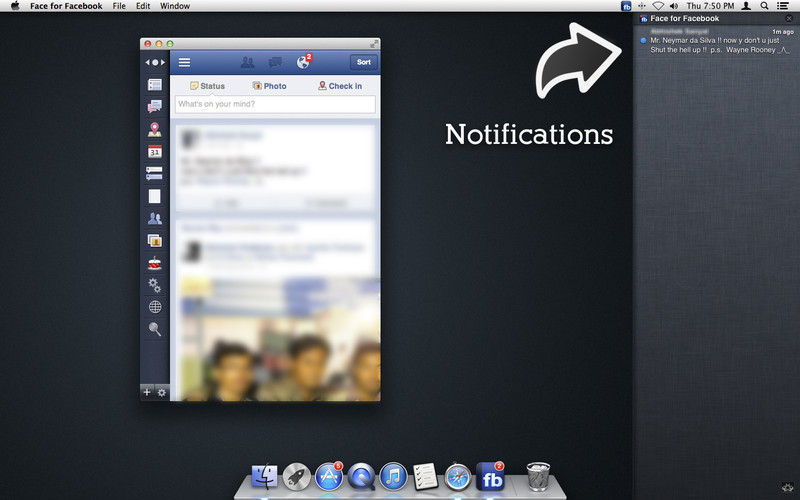800x500 pixels.
Task: Open Notification Center settings gear at bottom
Action: pos(788,487)
